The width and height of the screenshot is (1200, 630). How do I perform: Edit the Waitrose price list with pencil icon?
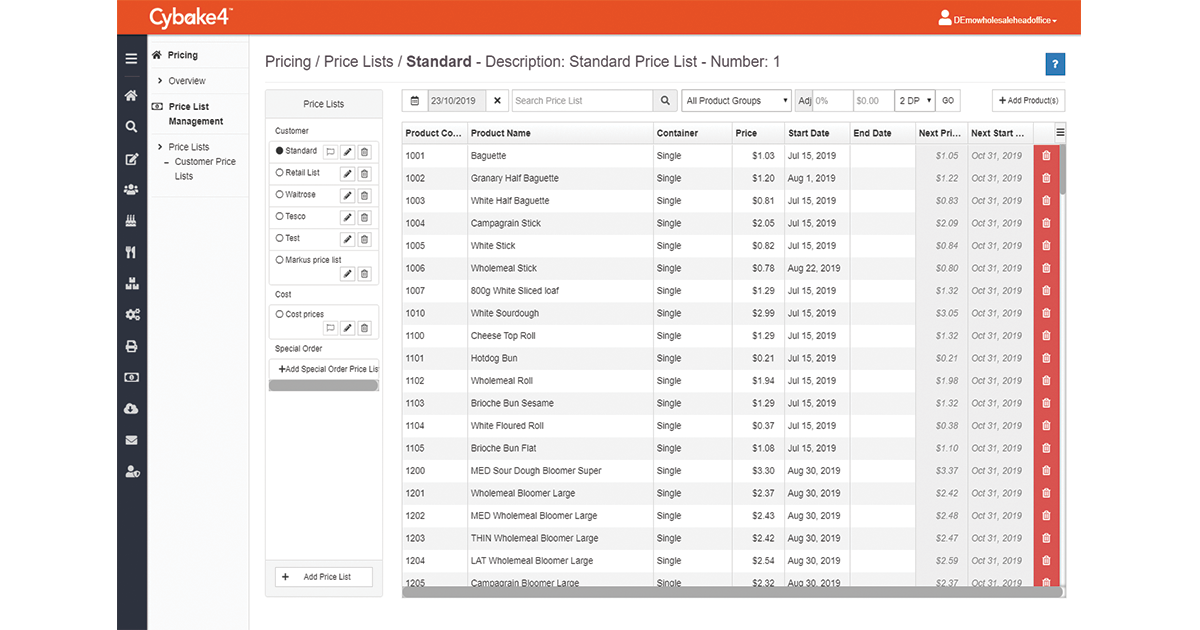pyautogui.click(x=347, y=195)
